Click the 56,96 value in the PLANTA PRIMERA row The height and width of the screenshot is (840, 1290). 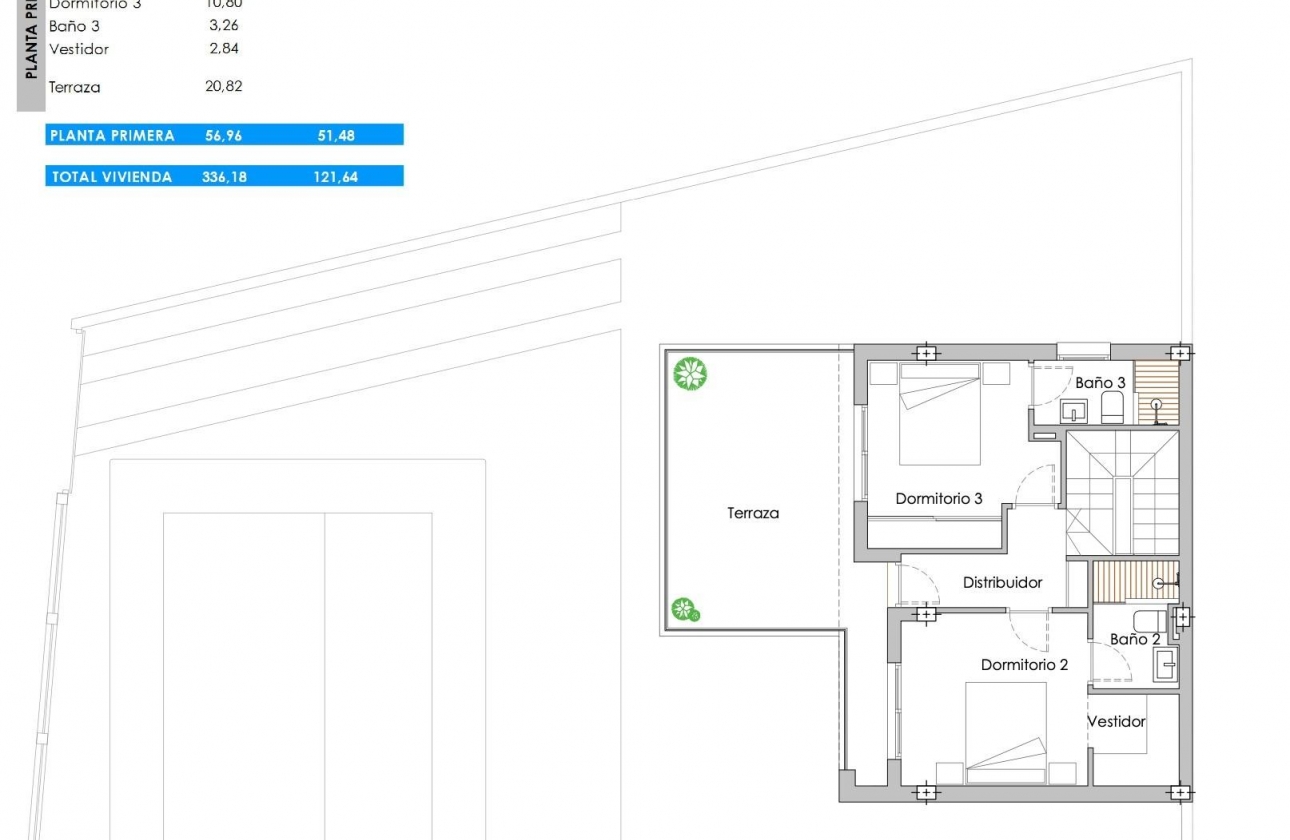[x=225, y=135]
